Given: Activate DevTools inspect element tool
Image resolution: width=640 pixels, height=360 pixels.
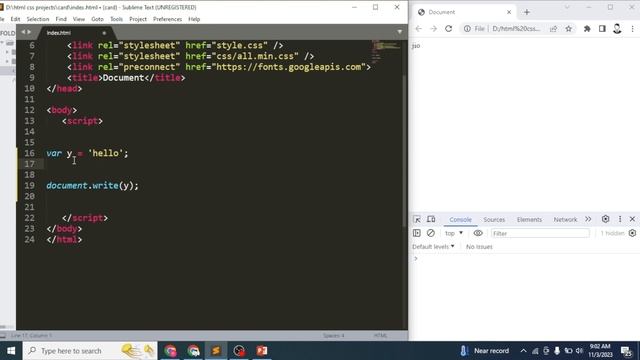Looking at the screenshot, I should [x=417, y=220].
